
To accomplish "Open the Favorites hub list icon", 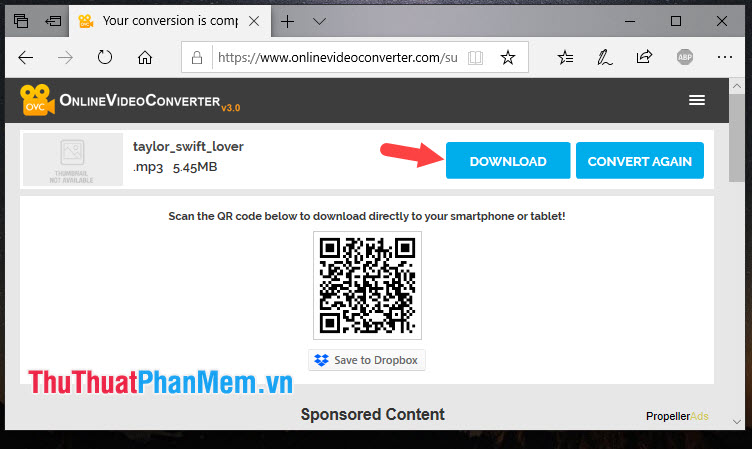I will coord(565,58).
